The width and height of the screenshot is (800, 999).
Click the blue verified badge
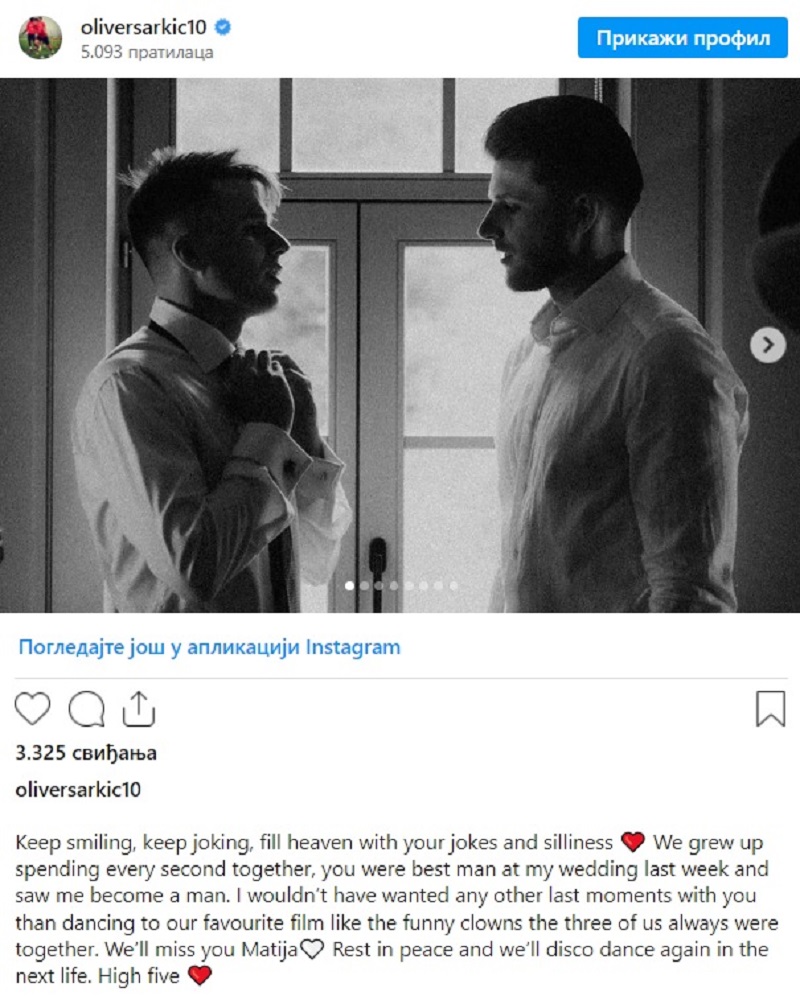point(223,27)
